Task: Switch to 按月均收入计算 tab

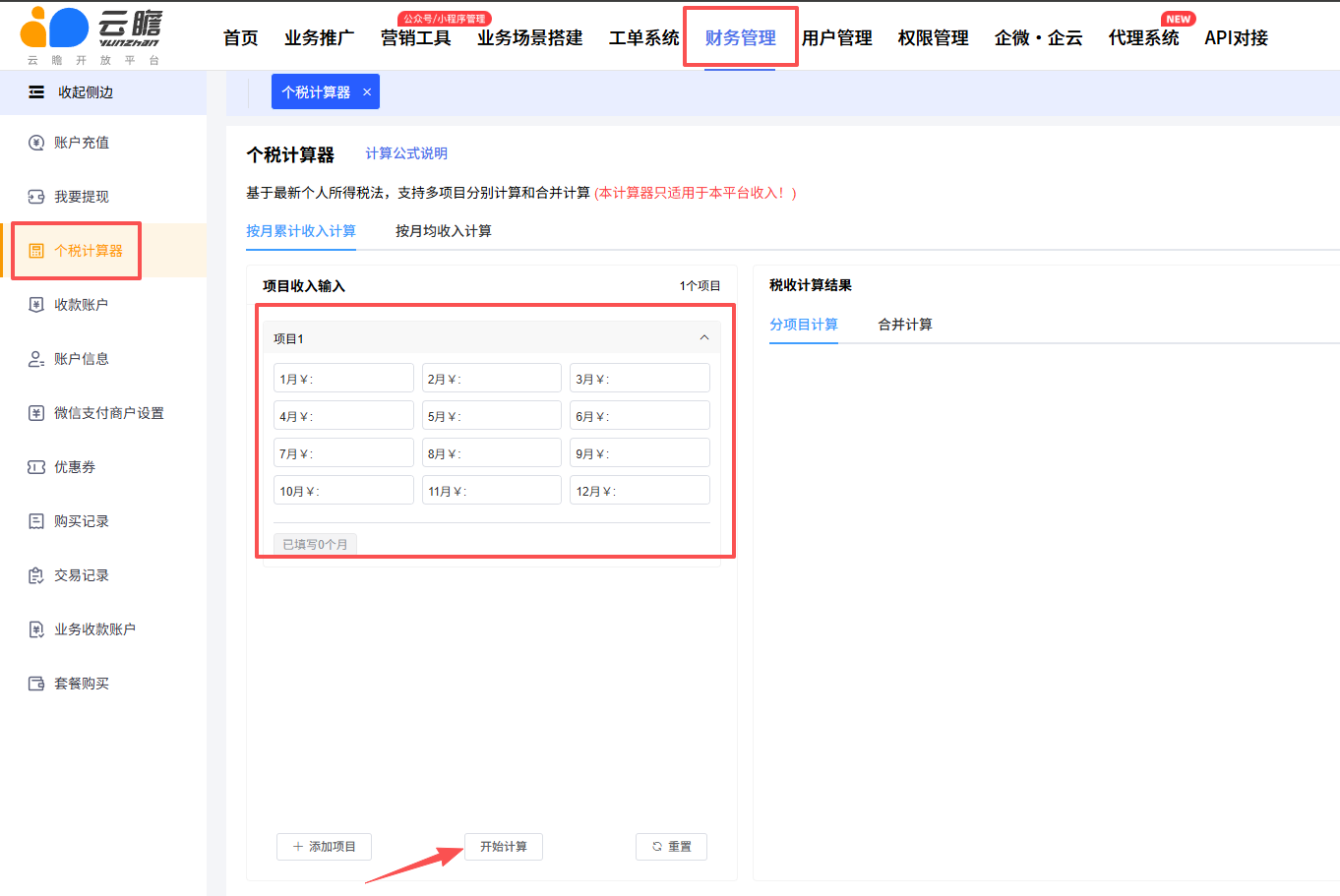Action: (443, 231)
